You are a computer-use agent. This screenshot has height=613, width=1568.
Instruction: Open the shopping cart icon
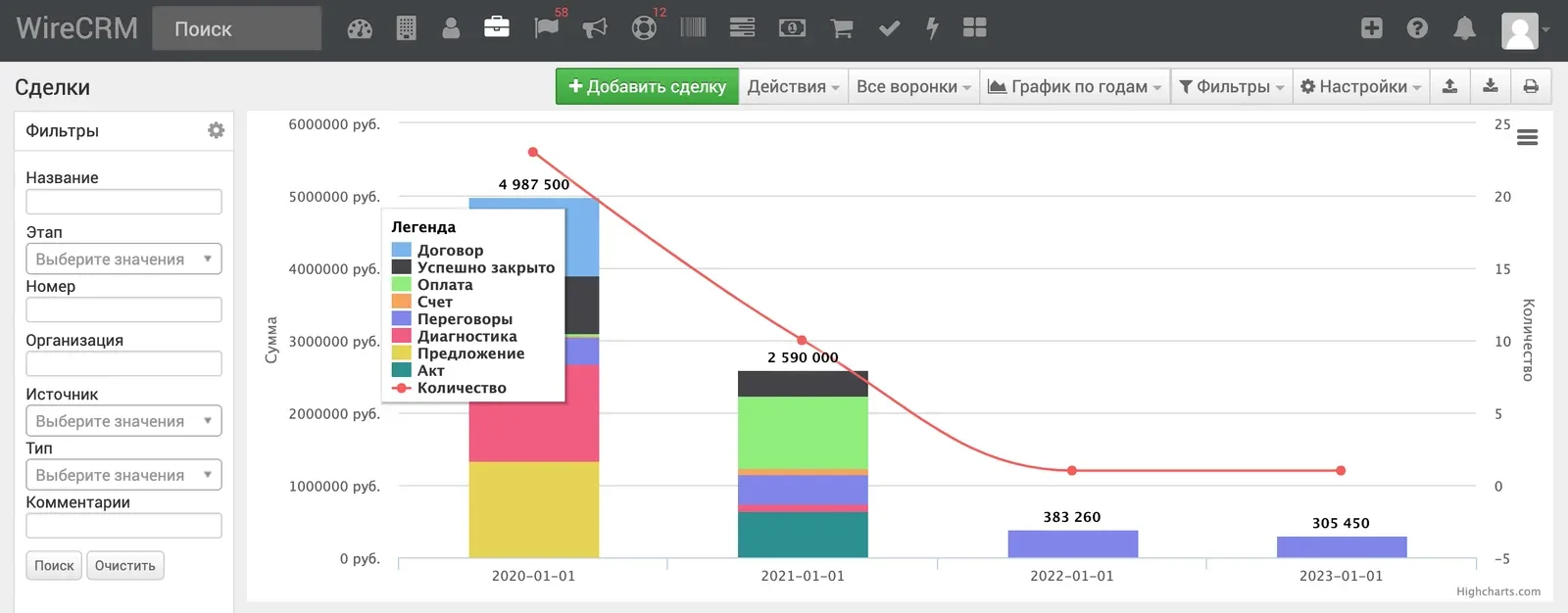[841, 28]
